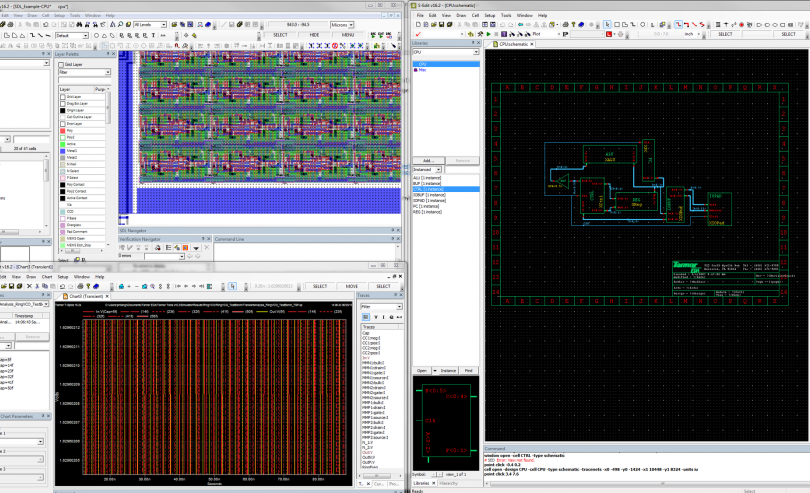
Task: Open the CPU library dropdown in Libraries panel
Action: coord(446,52)
